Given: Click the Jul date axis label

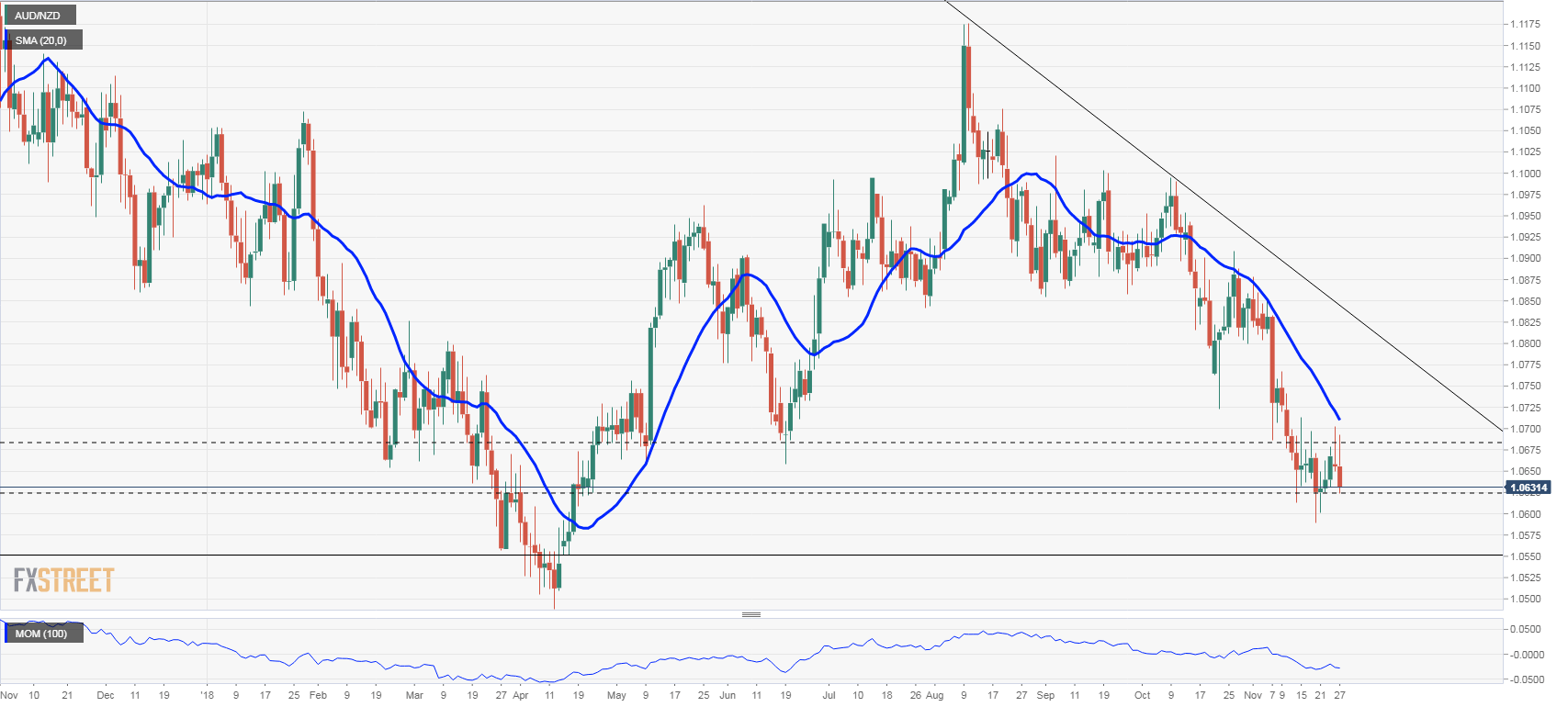Looking at the screenshot, I should tap(829, 695).
